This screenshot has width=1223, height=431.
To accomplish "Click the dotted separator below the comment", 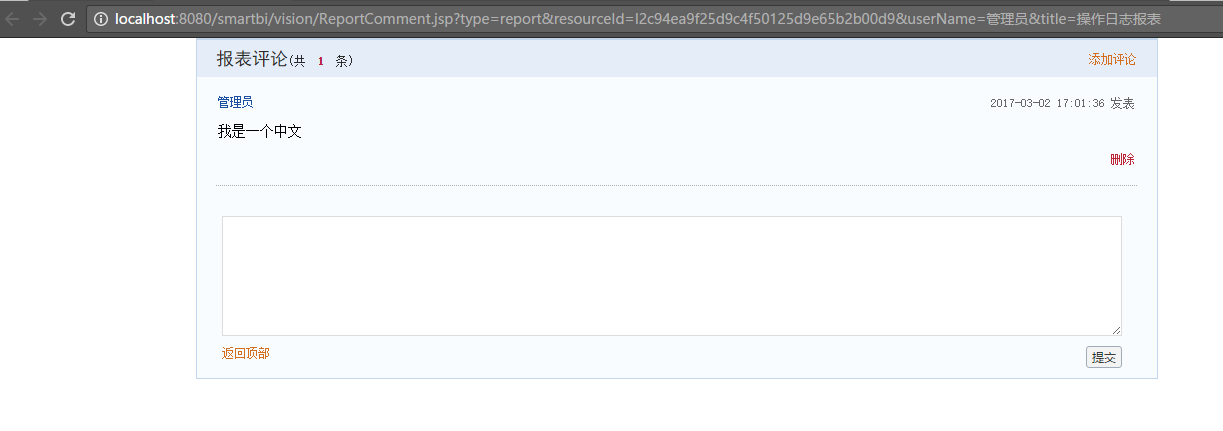I will pyautogui.click(x=676, y=185).
